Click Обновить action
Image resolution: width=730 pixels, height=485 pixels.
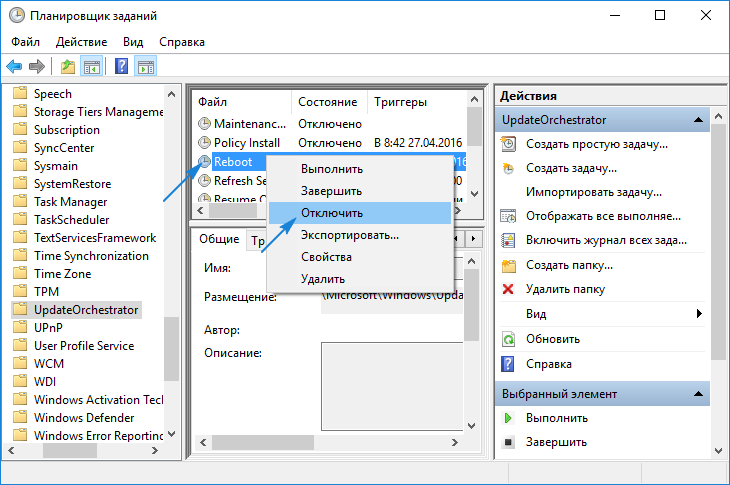pos(553,339)
